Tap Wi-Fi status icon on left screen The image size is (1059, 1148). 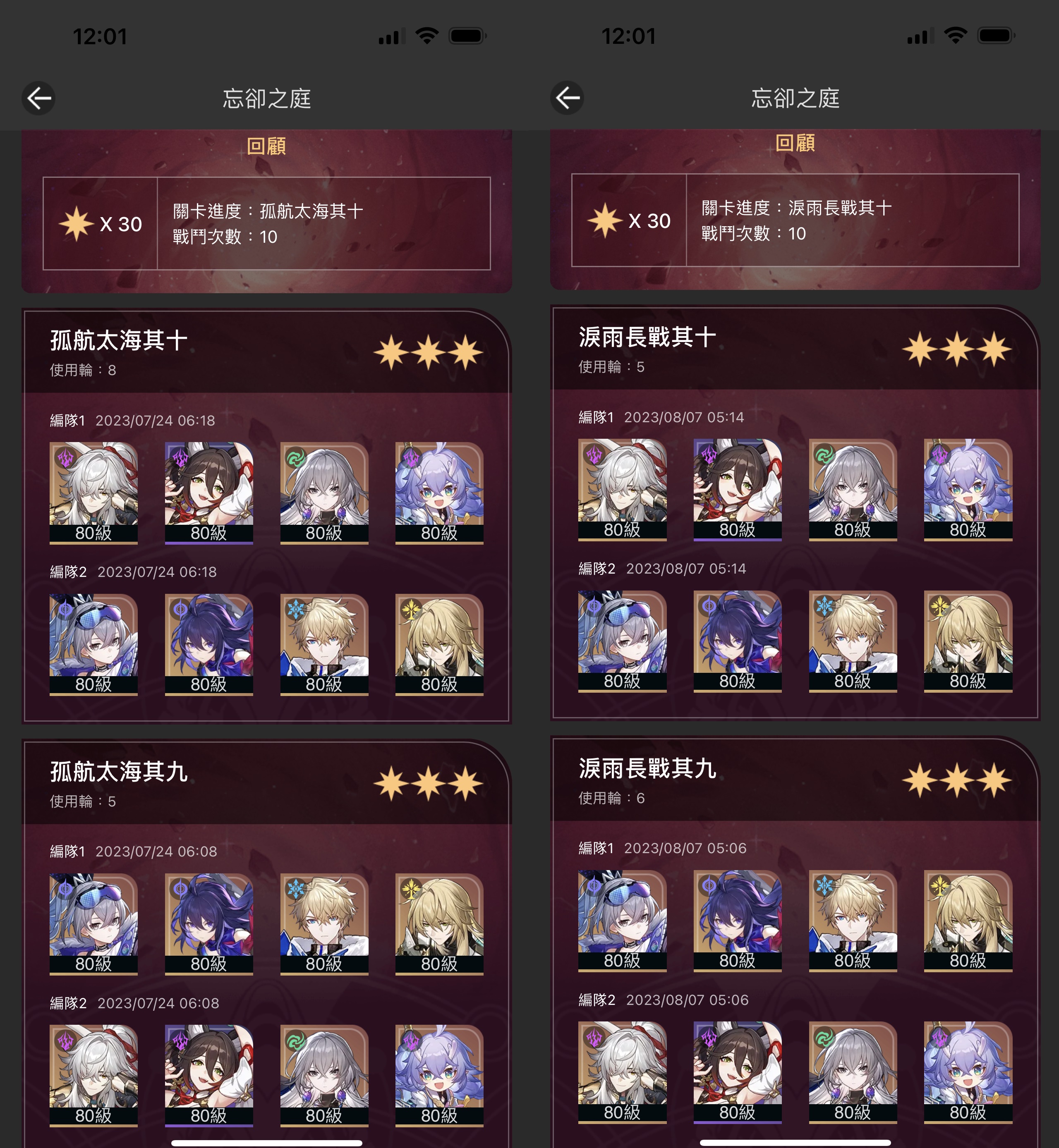[x=427, y=36]
